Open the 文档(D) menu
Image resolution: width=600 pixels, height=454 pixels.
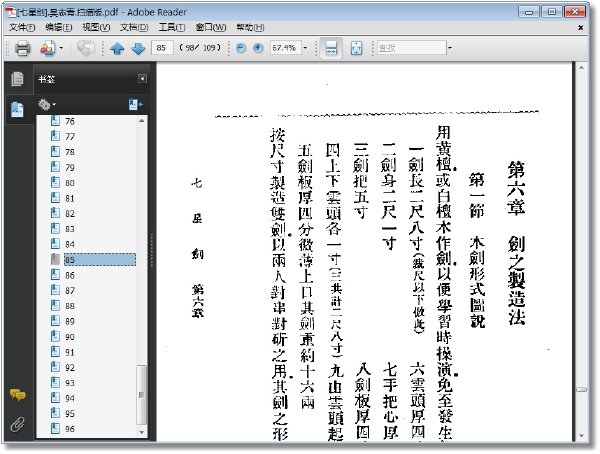coord(134,27)
